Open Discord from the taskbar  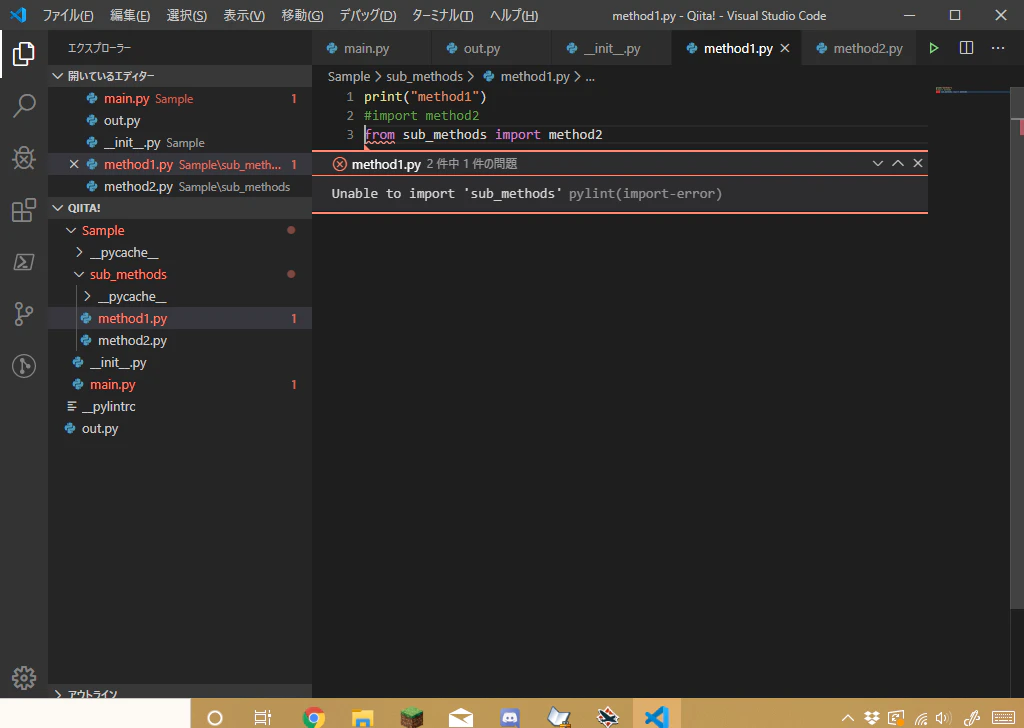click(509, 718)
